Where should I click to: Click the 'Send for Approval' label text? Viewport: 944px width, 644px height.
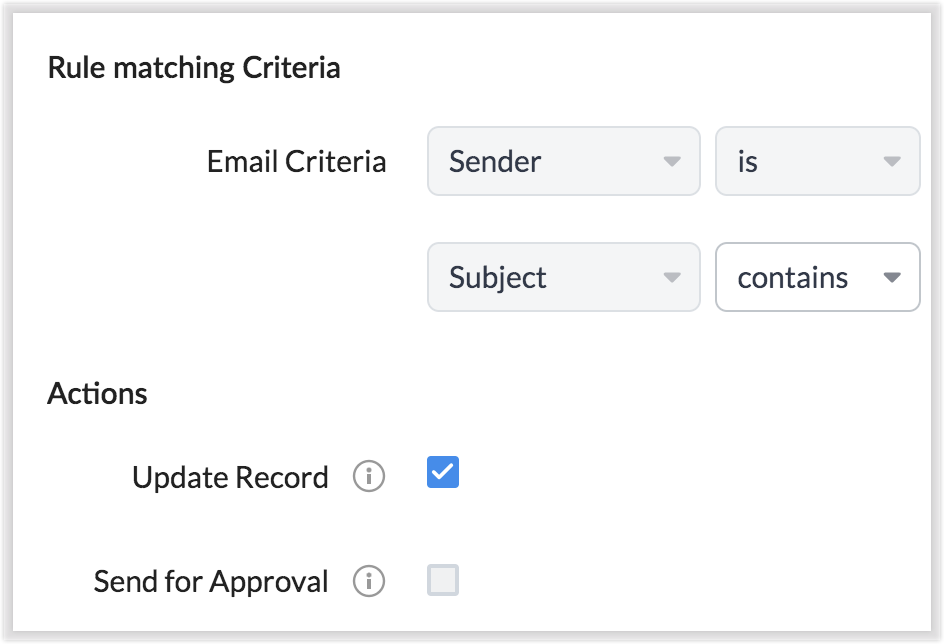pyautogui.click(x=211, y=581)
